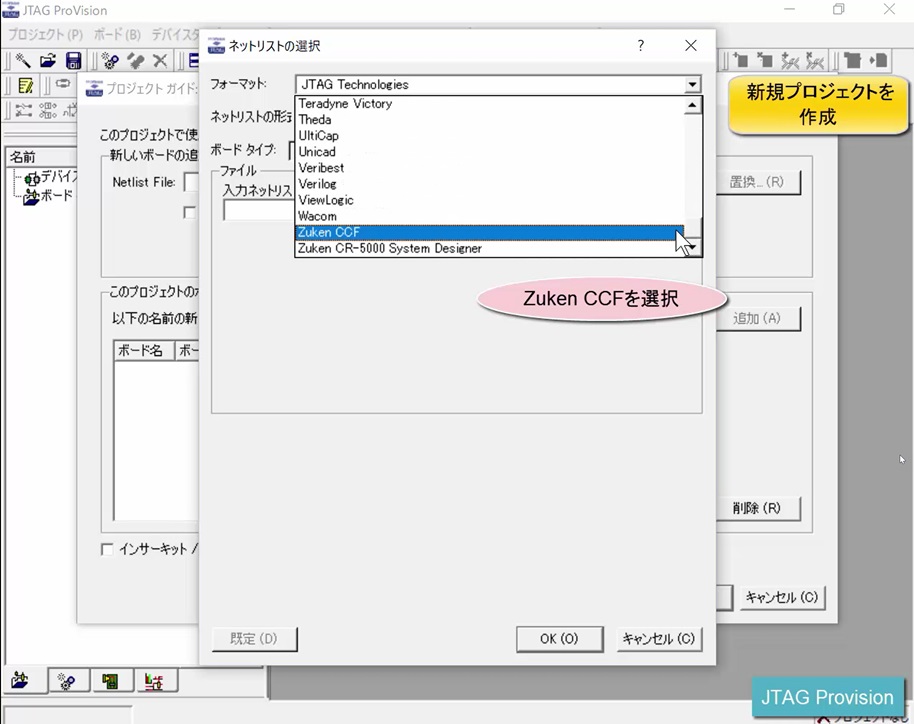Toggle the checkbox below Netlist File field
914x724 pixels.
pos(189,212)
